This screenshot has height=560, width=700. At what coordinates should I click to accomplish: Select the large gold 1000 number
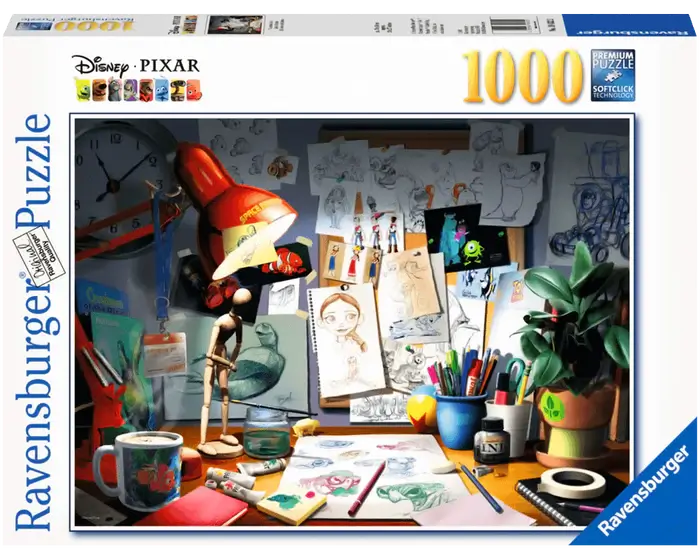521,75
